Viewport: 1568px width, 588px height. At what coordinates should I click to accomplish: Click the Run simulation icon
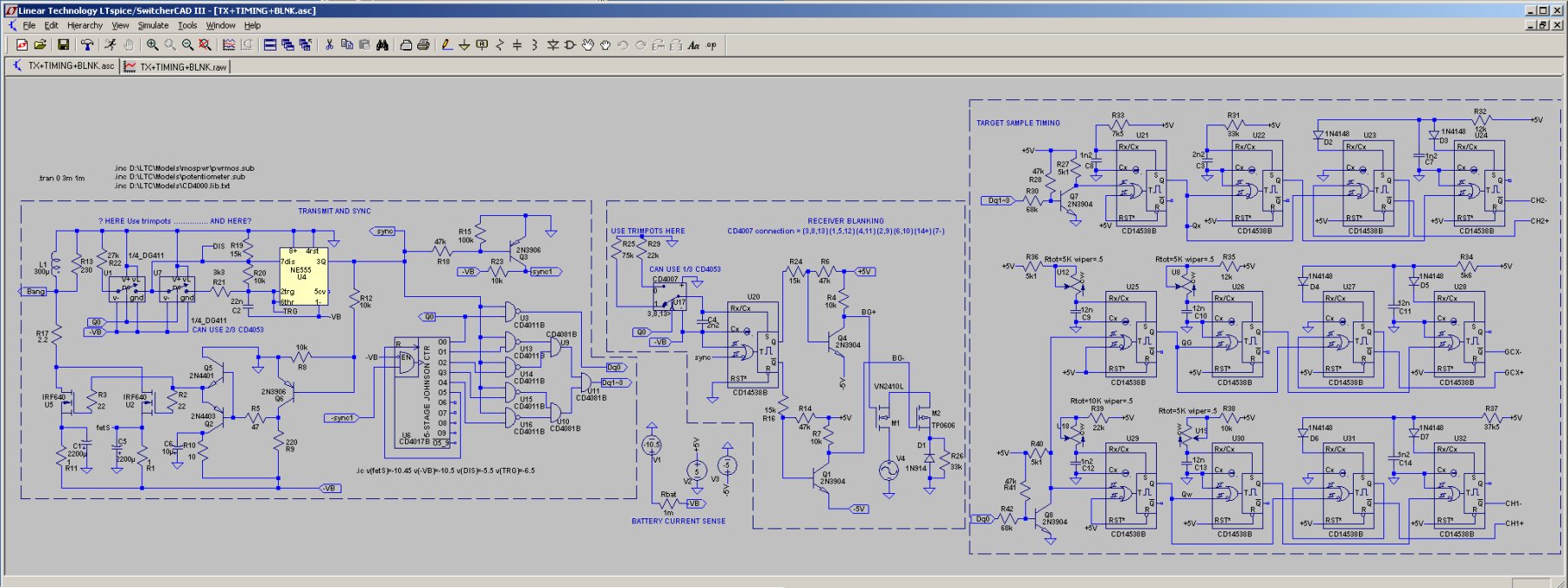[111, 44]
